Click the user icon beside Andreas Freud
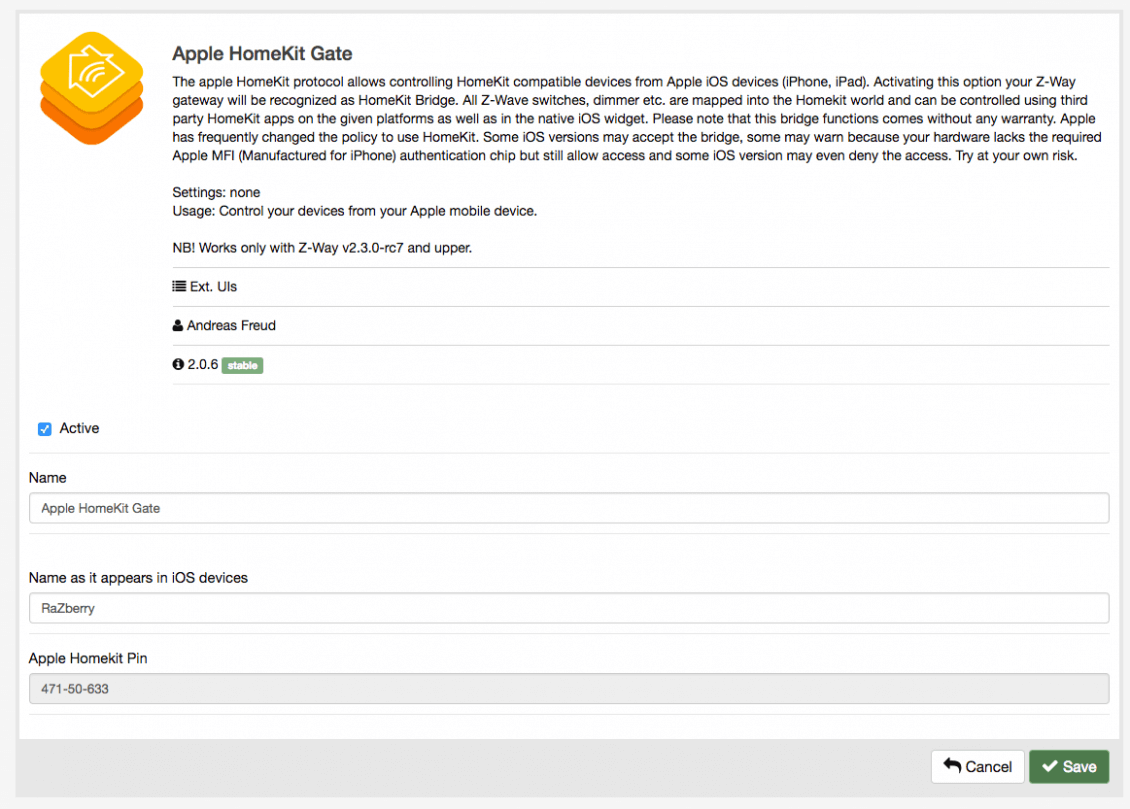Viewport: 1130px width, 809px height. pyautogui.click(x=178, y=326)
